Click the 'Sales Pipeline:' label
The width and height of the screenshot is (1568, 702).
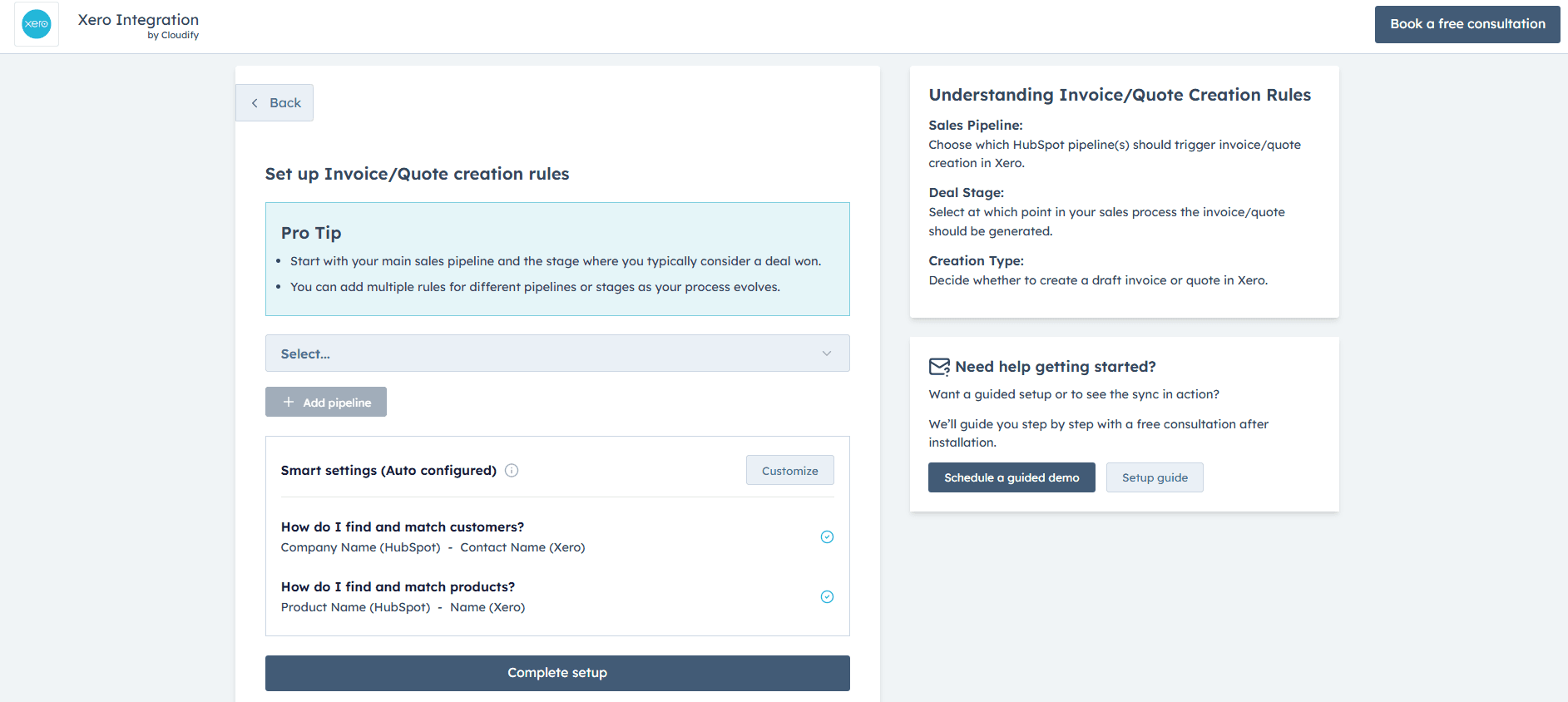976,126
